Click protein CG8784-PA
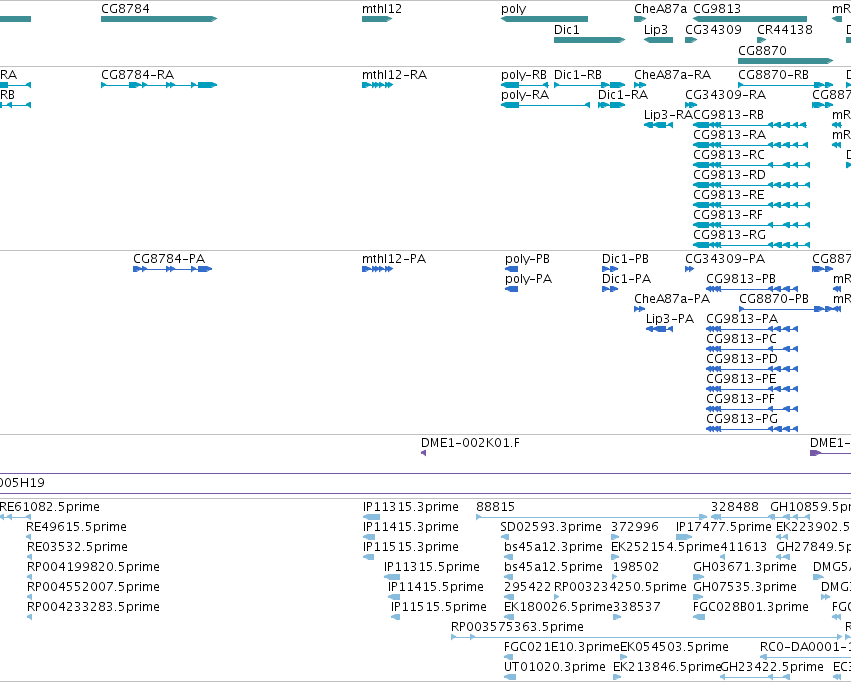Screen dimensions: 851x682 [x=173, y=269]
